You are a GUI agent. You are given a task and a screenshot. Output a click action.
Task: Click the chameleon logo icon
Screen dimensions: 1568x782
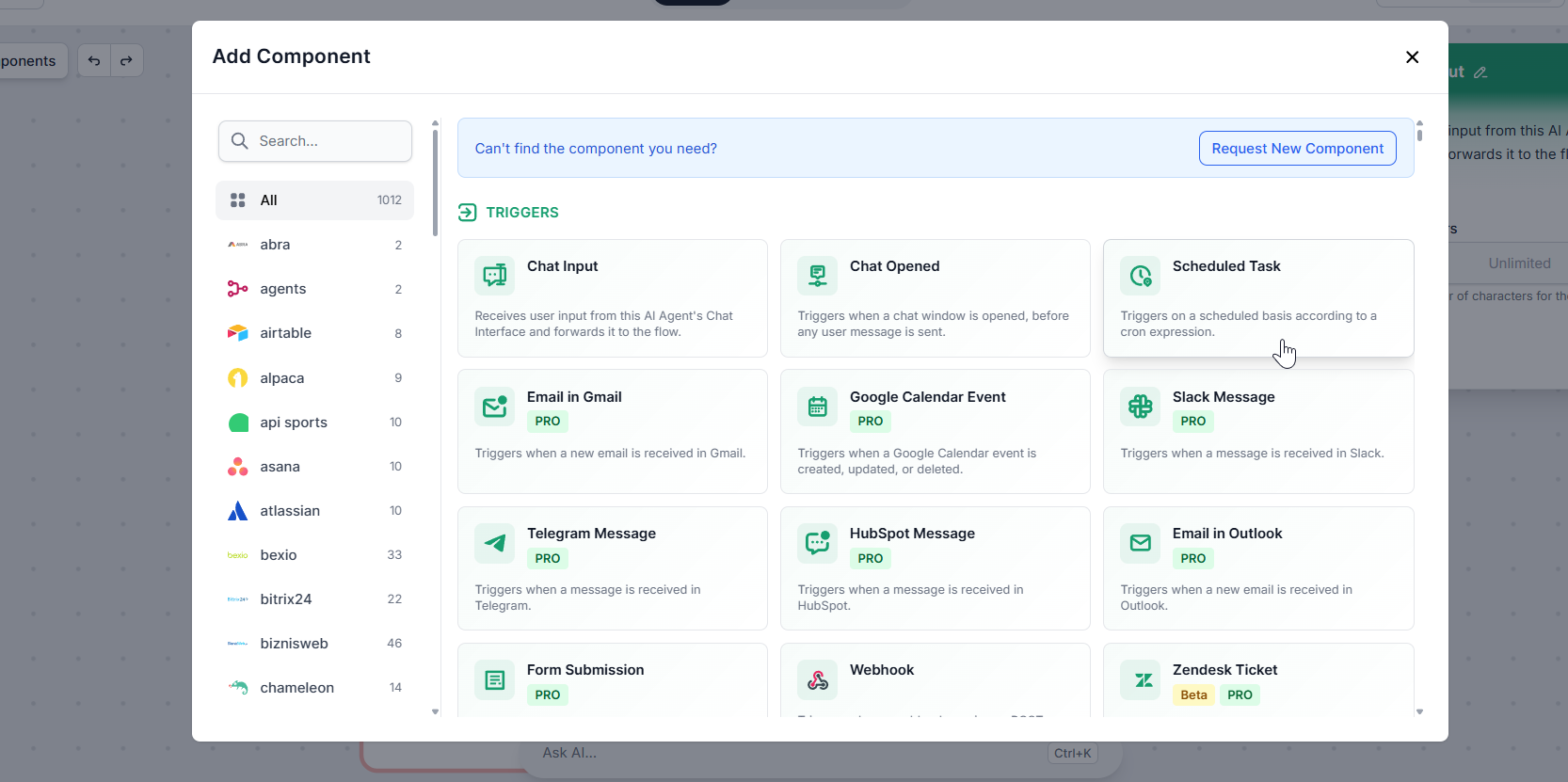238,688
